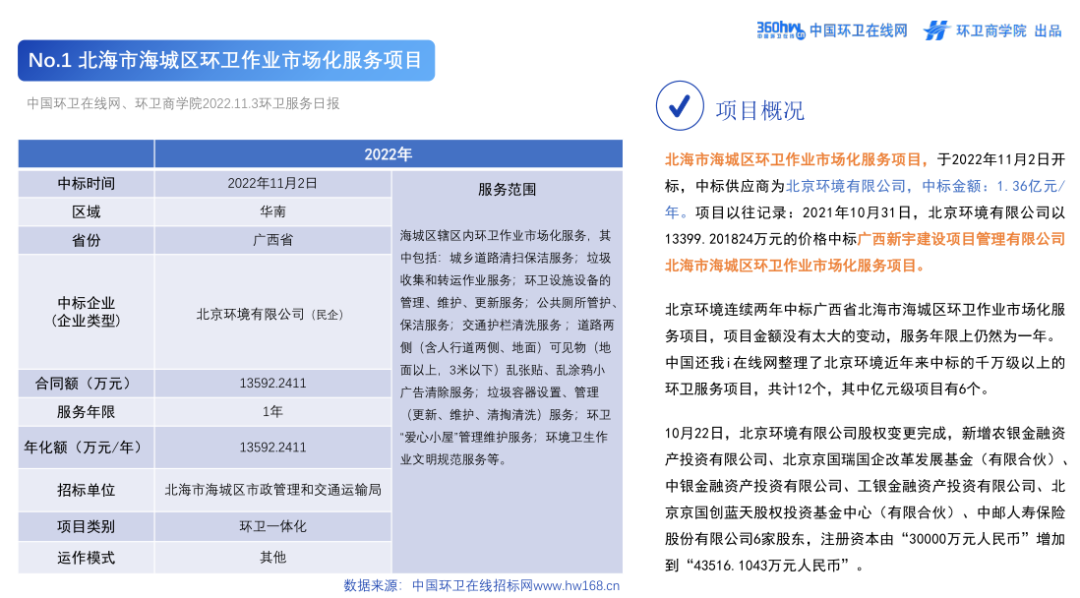Select the 省份 row label
The image size is (1080, 598).
pos(86,240)
